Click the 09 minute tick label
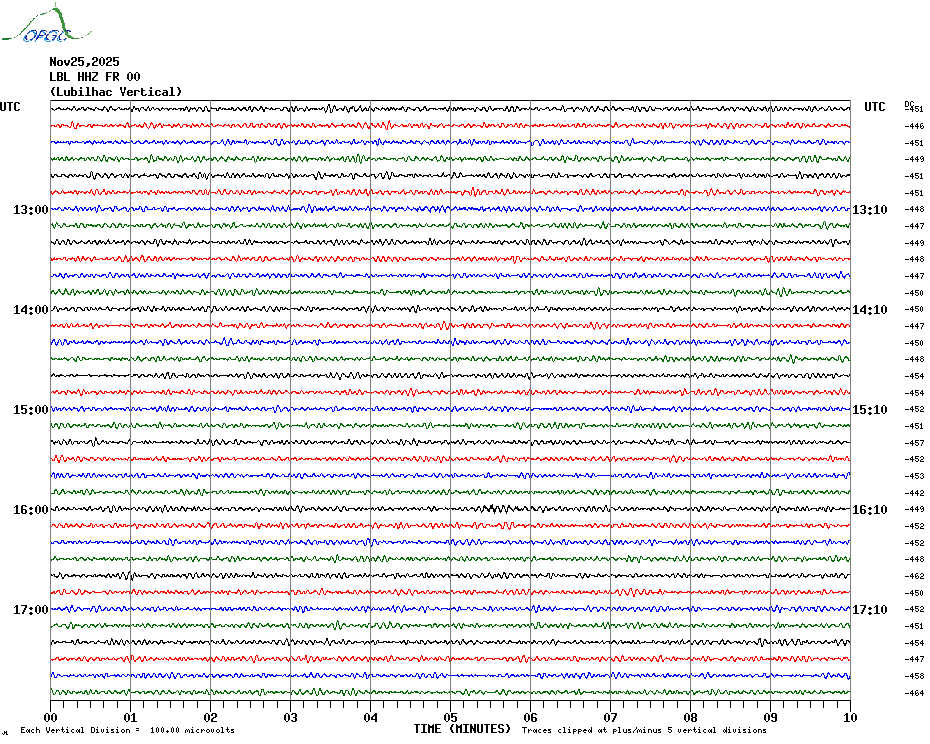The height and width of the screenshot is (744, 930). [x=770, y=717]
